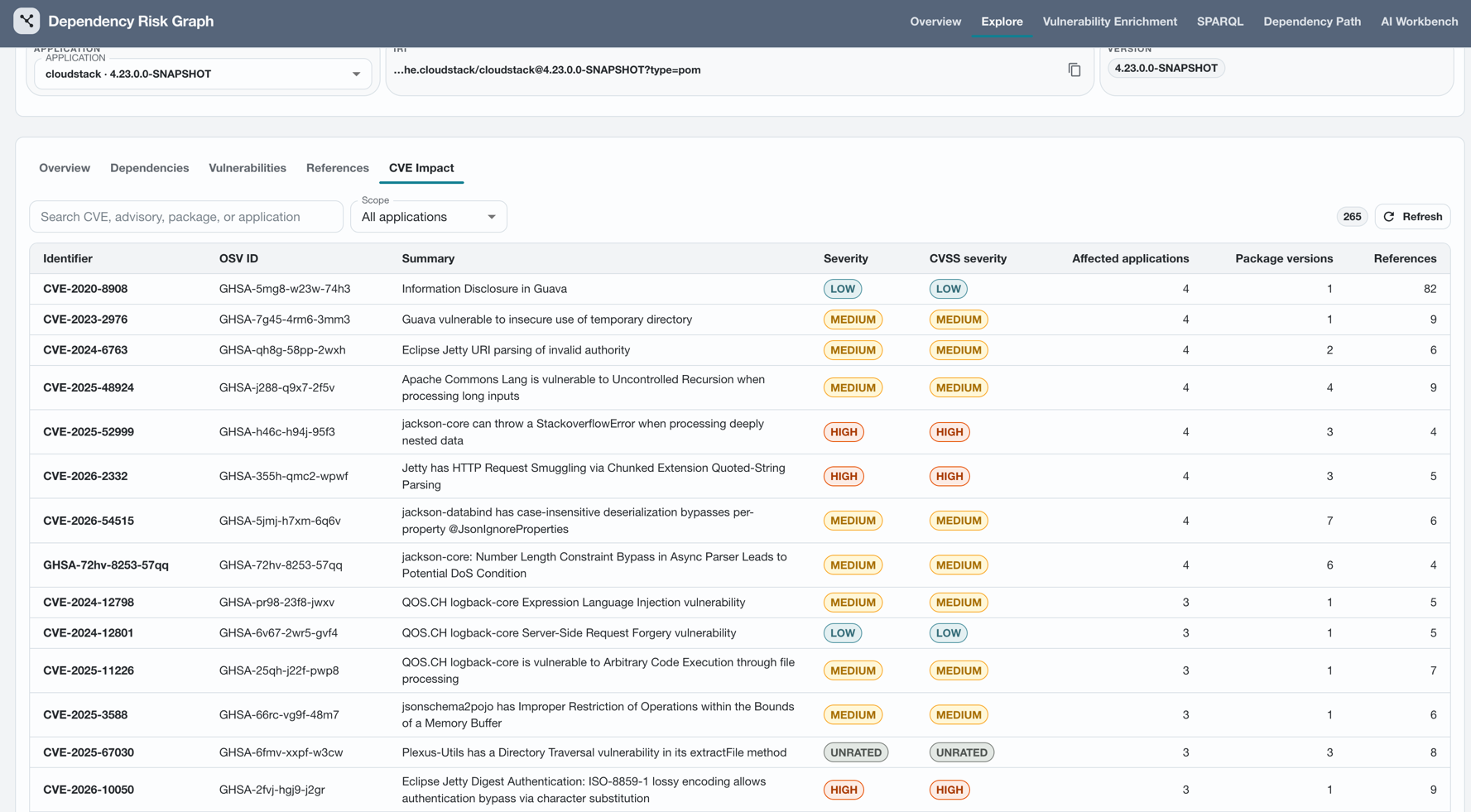1471x812 pixels.
Task: Click the Severity column header
Action: point(845,258)
